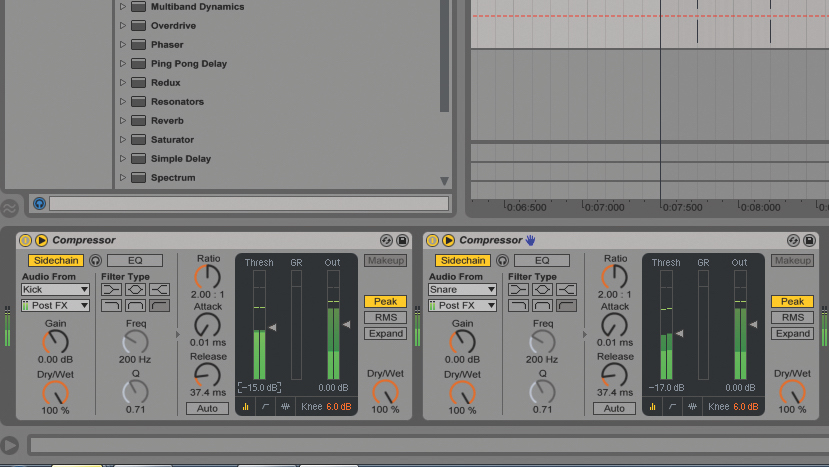Select high pass filter type in Kick compressor
The image size is (829, 467).
click(159, 305)
